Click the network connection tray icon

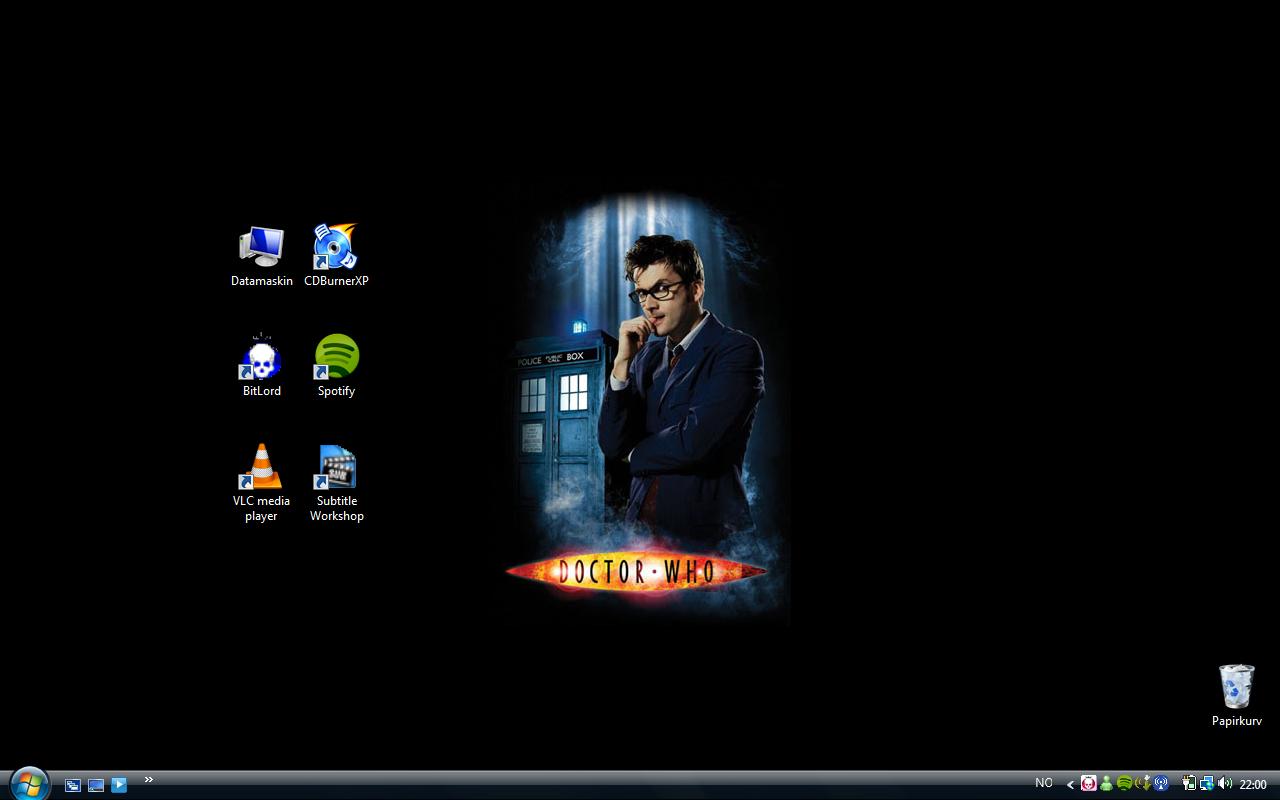click(1207, 784)
